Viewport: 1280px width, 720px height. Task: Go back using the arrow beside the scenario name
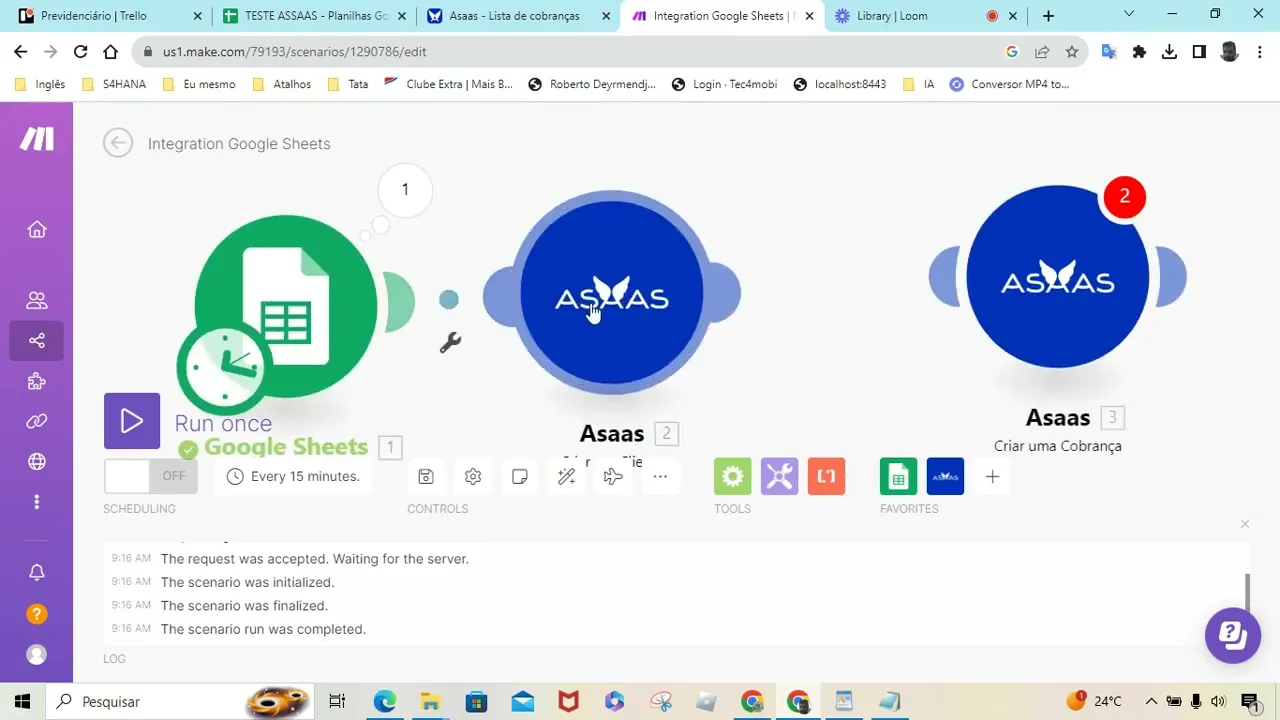tap(118, 143)
